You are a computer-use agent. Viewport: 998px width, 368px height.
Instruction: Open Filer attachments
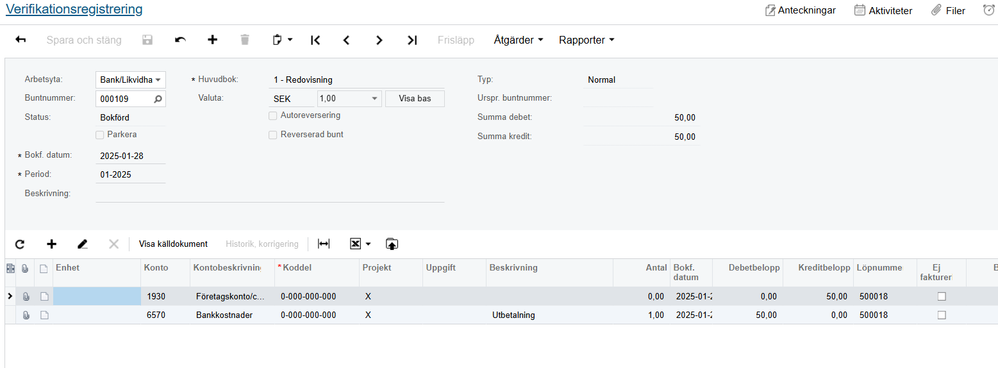pyautogui.click(x=948, y=10)
